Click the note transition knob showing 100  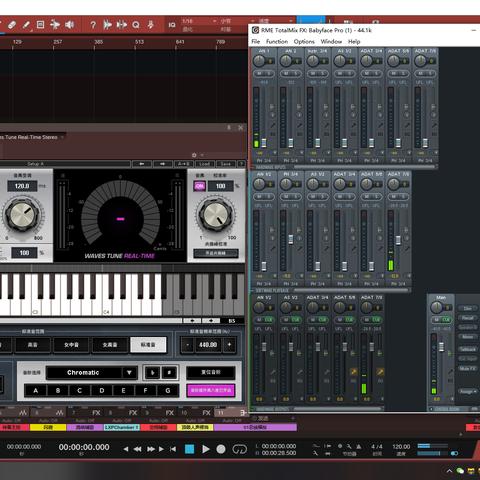coord(216,215)
